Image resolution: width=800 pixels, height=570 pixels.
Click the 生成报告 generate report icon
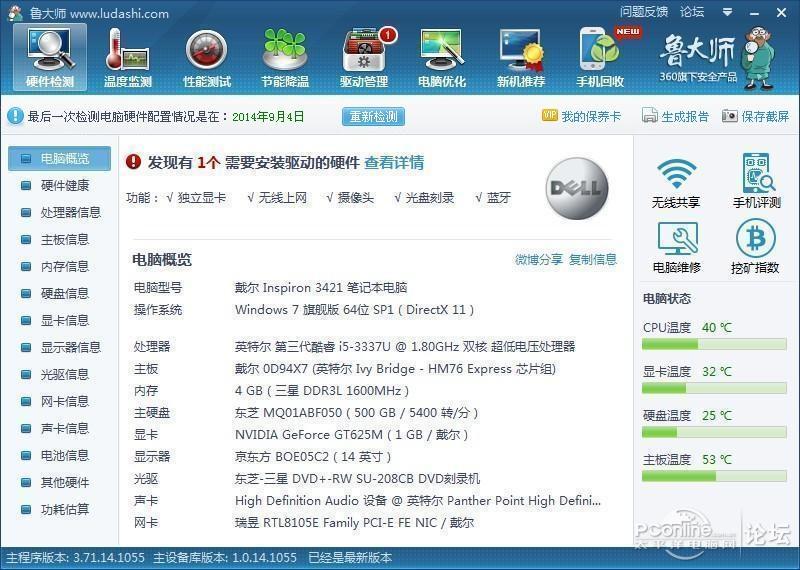click(649, 116)
